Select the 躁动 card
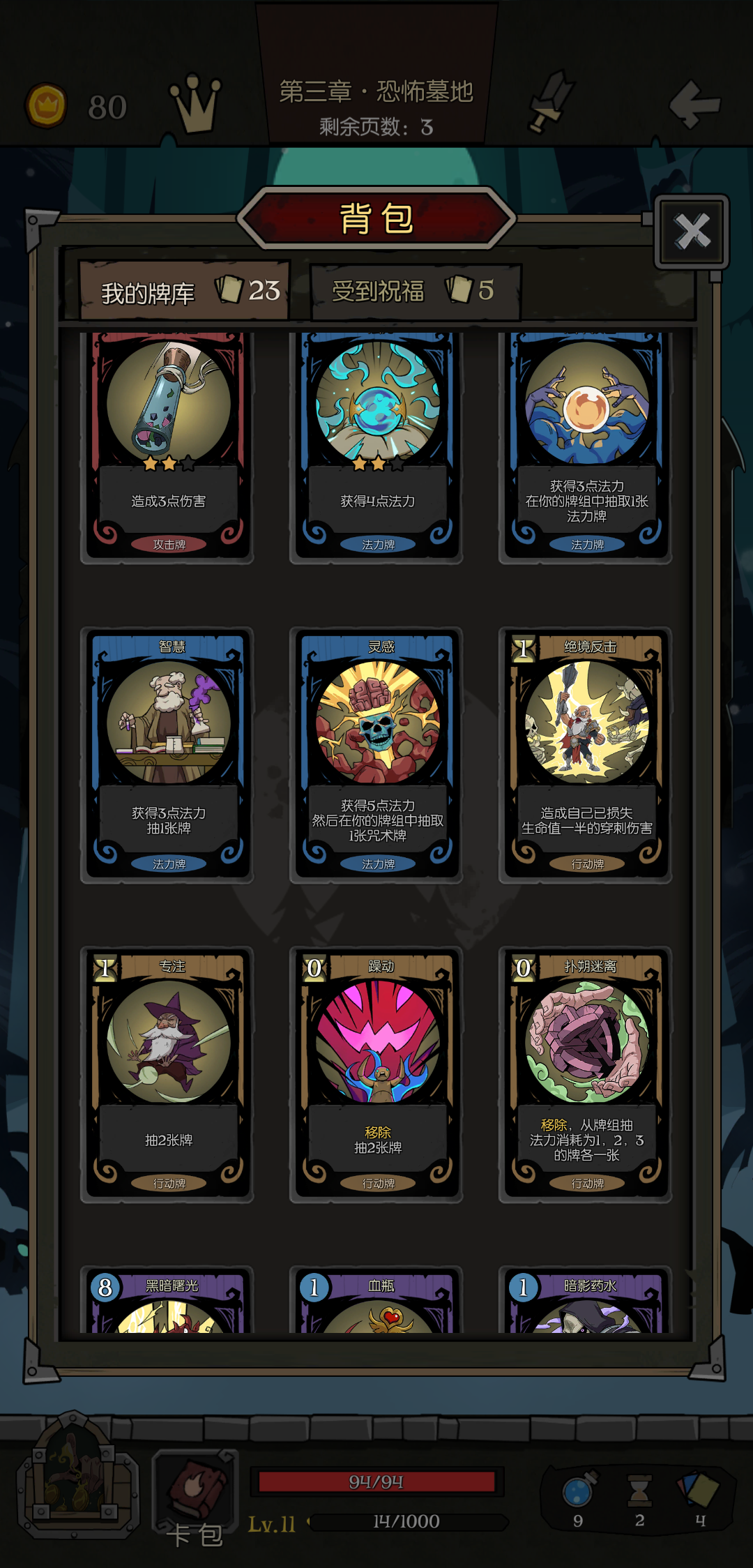The width and height of the screenshot is (753, 1568). pyautogui.click(x=376, y=1075)
